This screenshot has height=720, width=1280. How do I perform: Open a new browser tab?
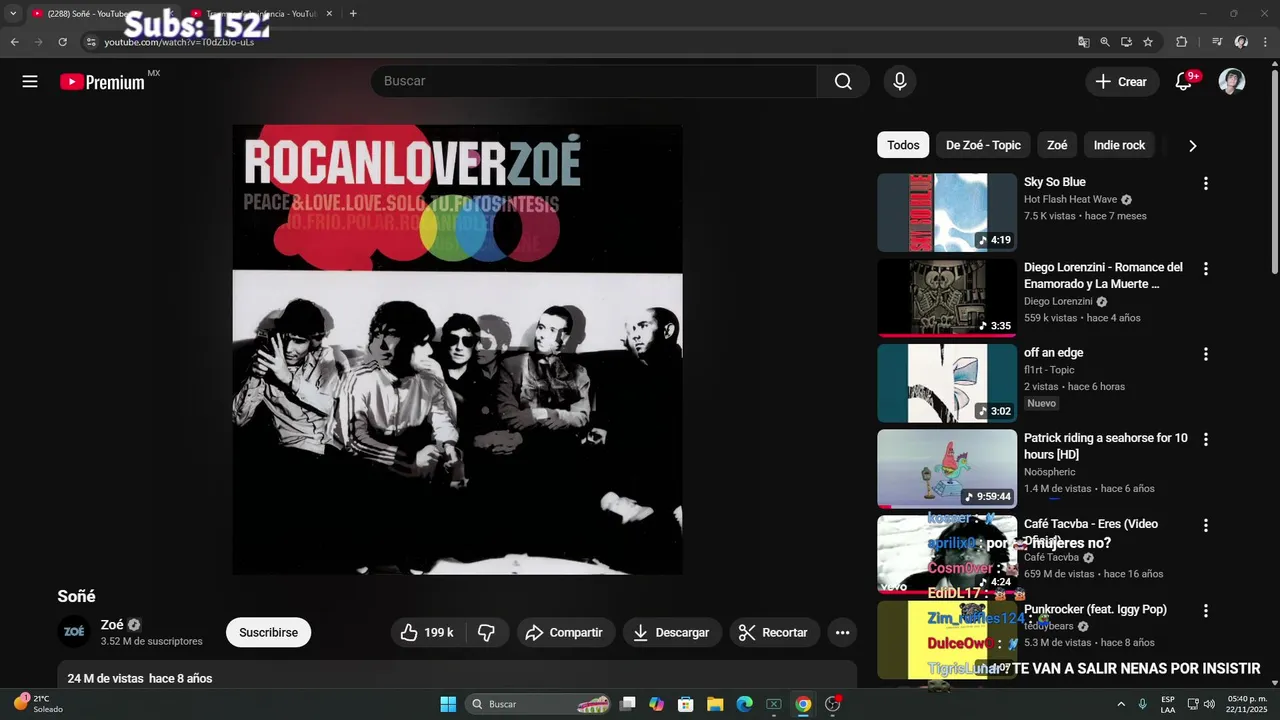[x=353, y=14]
